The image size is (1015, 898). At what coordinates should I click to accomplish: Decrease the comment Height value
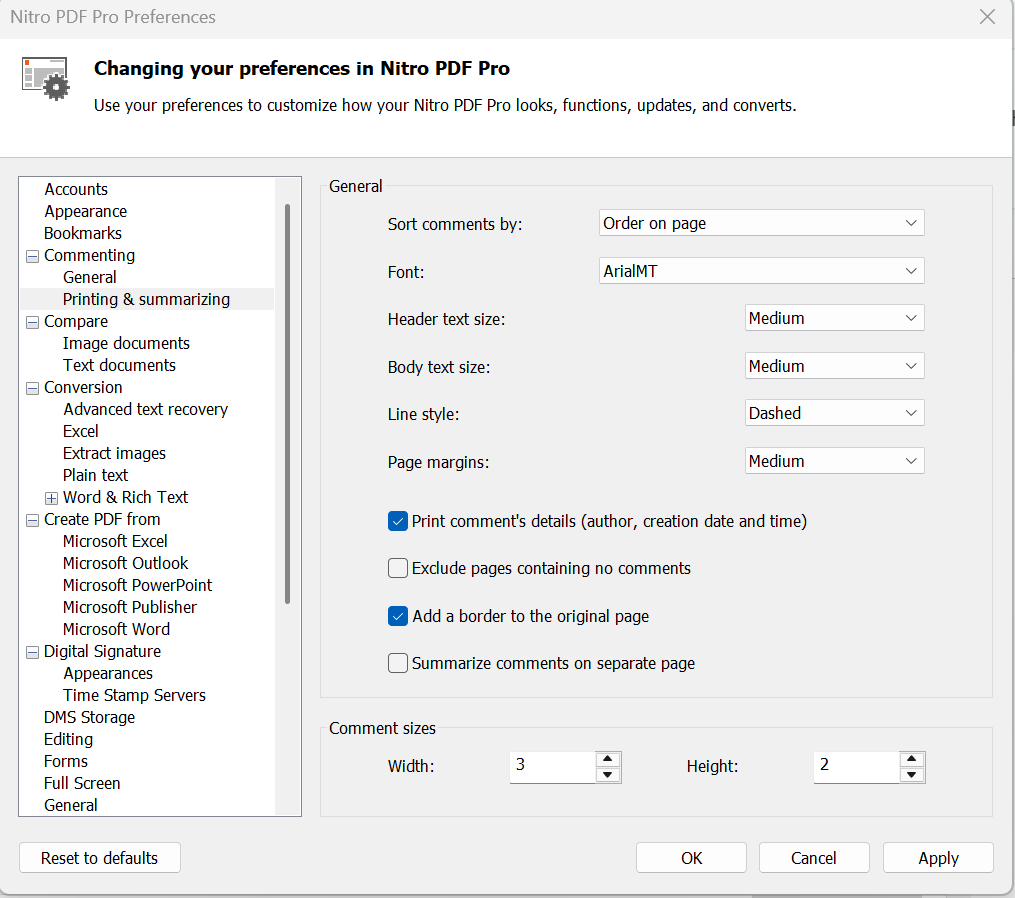(912, 775)
